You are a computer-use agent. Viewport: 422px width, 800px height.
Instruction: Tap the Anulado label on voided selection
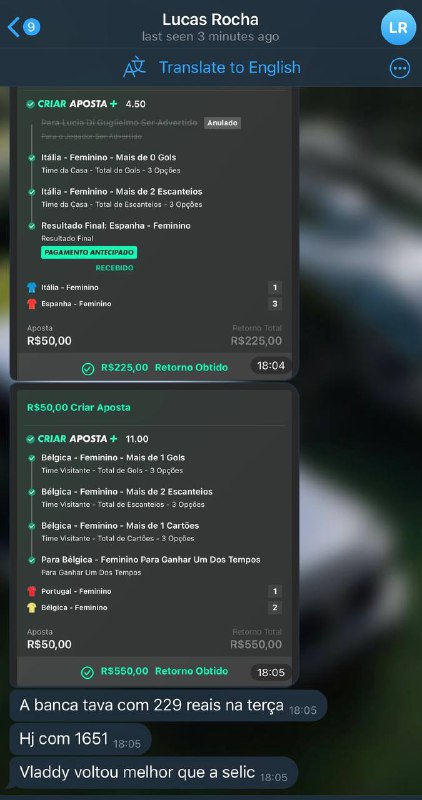click(x=222, y=123)
